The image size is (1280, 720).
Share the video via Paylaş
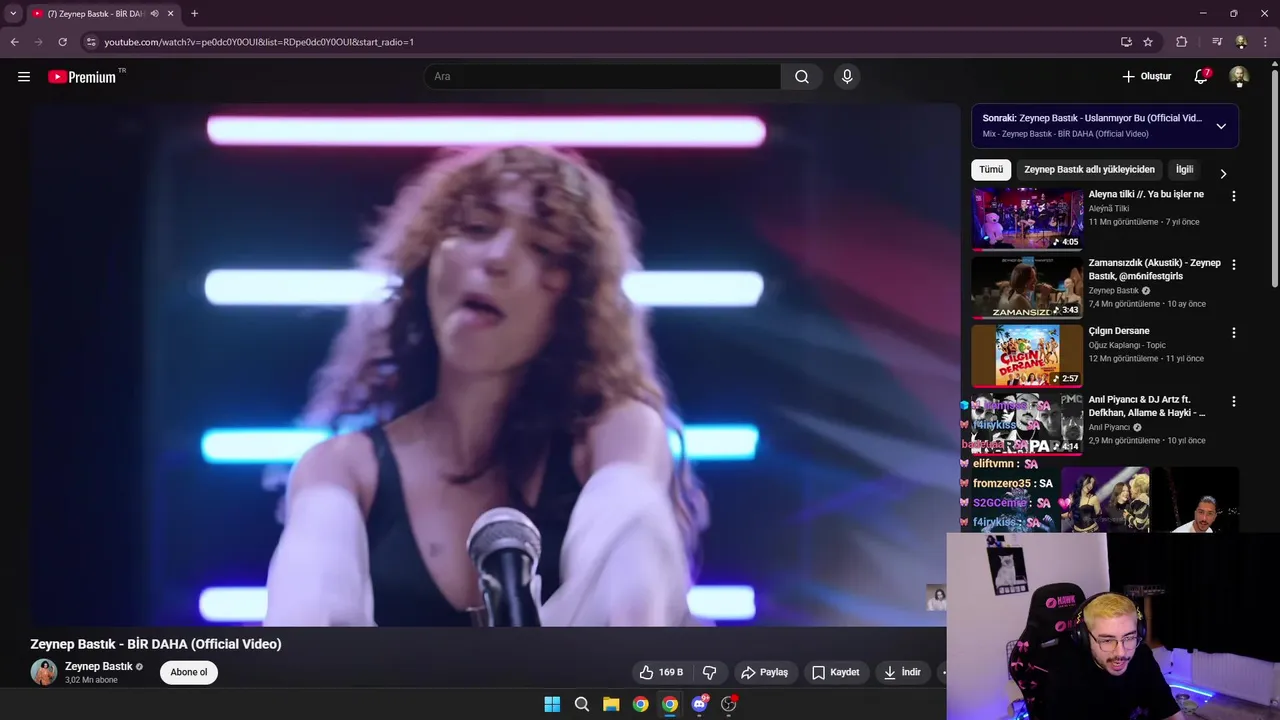tap(764, 672)
